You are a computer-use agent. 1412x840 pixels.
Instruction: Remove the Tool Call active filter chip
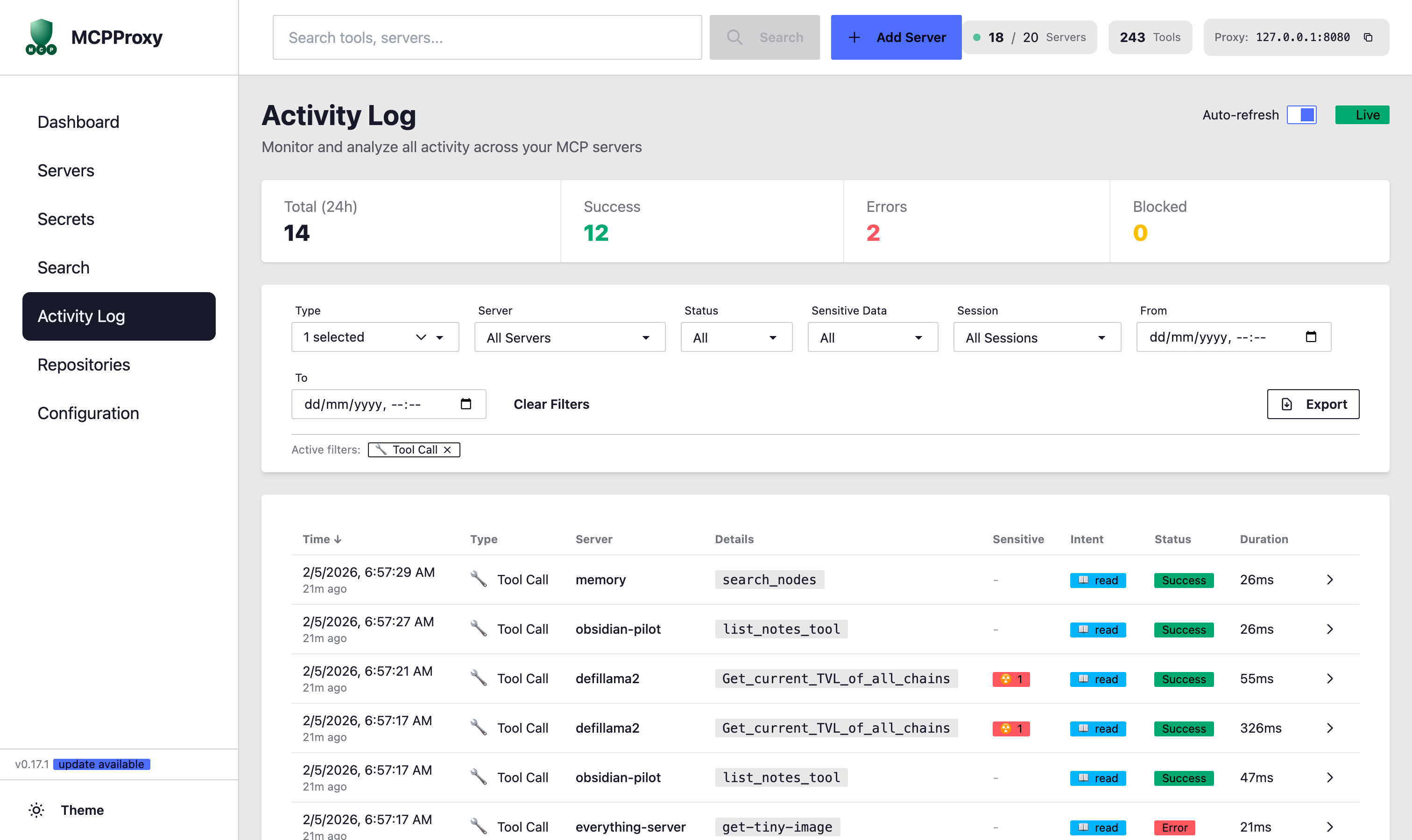pyautogui.click(x=447, y=449)
